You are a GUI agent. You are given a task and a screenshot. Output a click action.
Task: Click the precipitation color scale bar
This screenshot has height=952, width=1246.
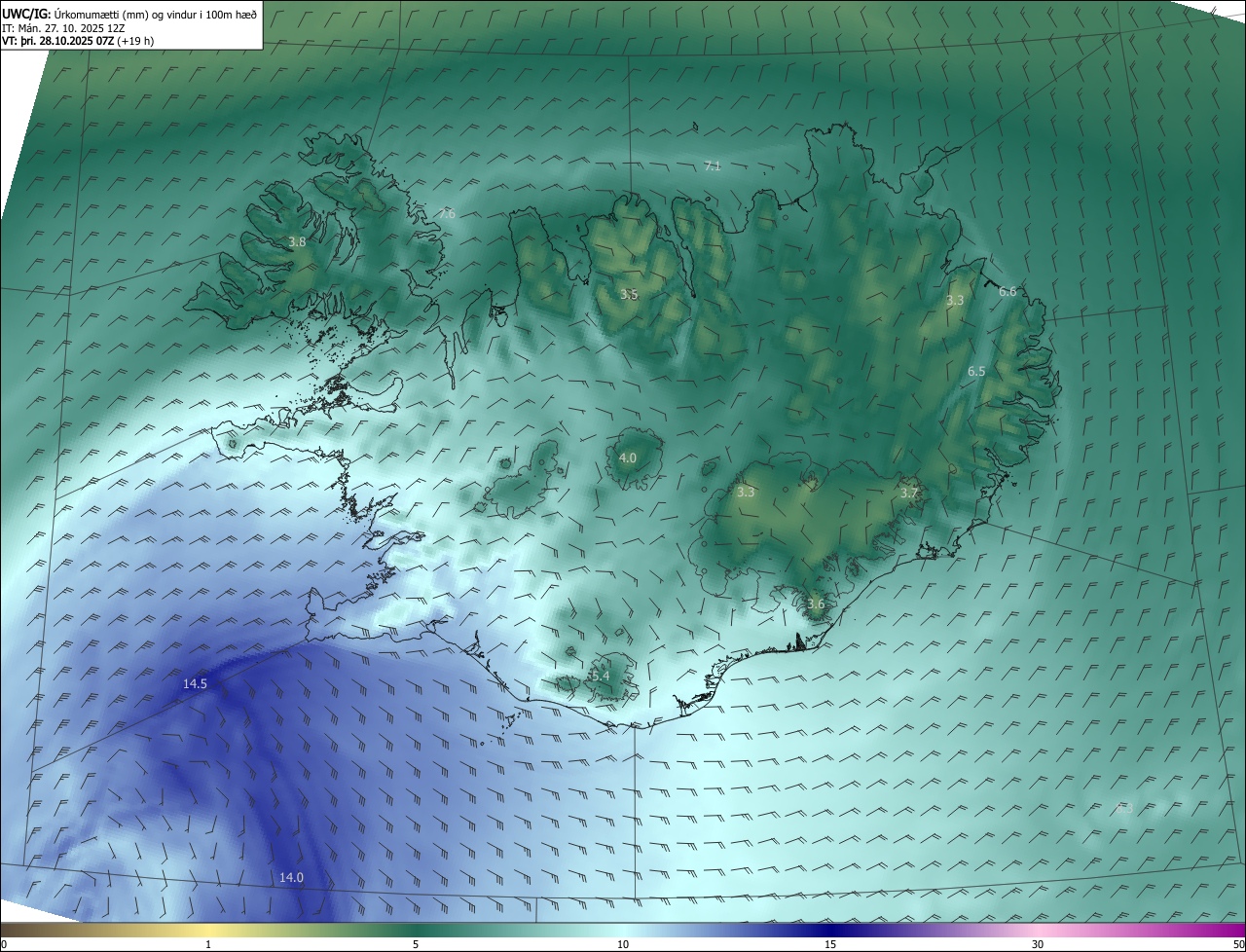(623, 930)
